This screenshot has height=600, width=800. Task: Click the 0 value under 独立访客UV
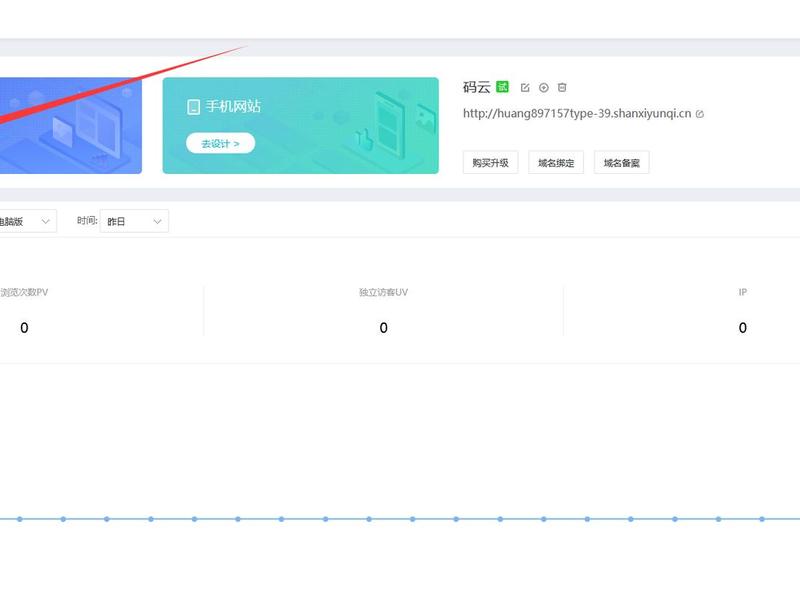pos(384,328)
